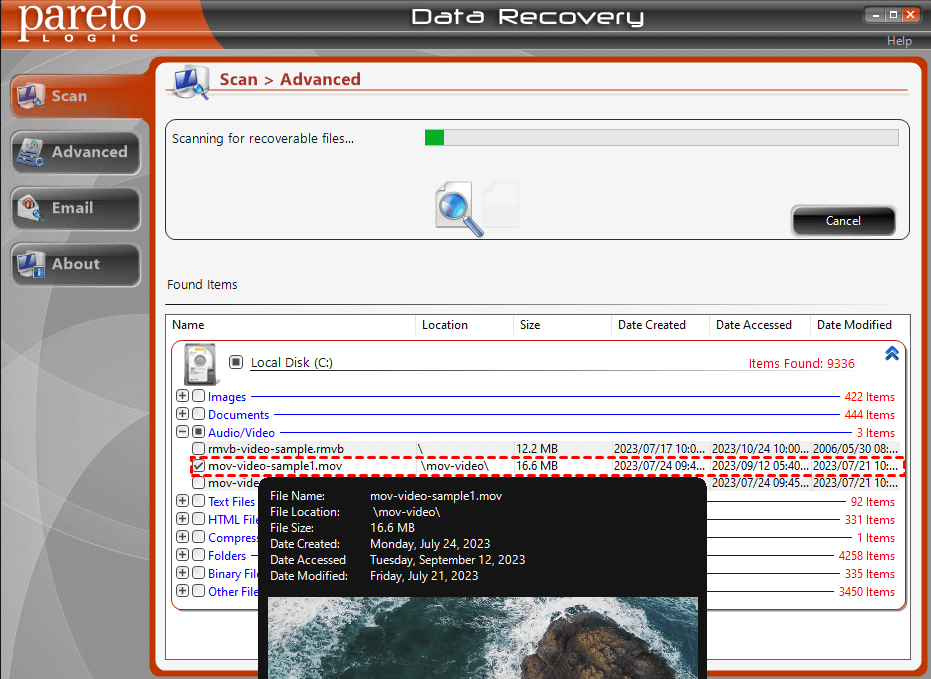Select the mov-video-sample1.mov file name
931x679 pixels.
click(x=275, y=466)
